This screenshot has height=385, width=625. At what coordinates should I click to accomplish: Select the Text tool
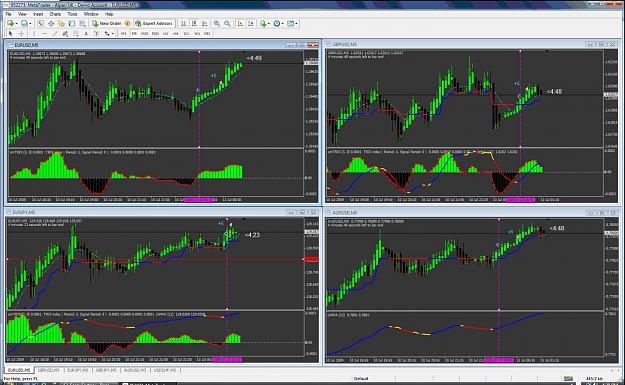[x=86, y=33]
